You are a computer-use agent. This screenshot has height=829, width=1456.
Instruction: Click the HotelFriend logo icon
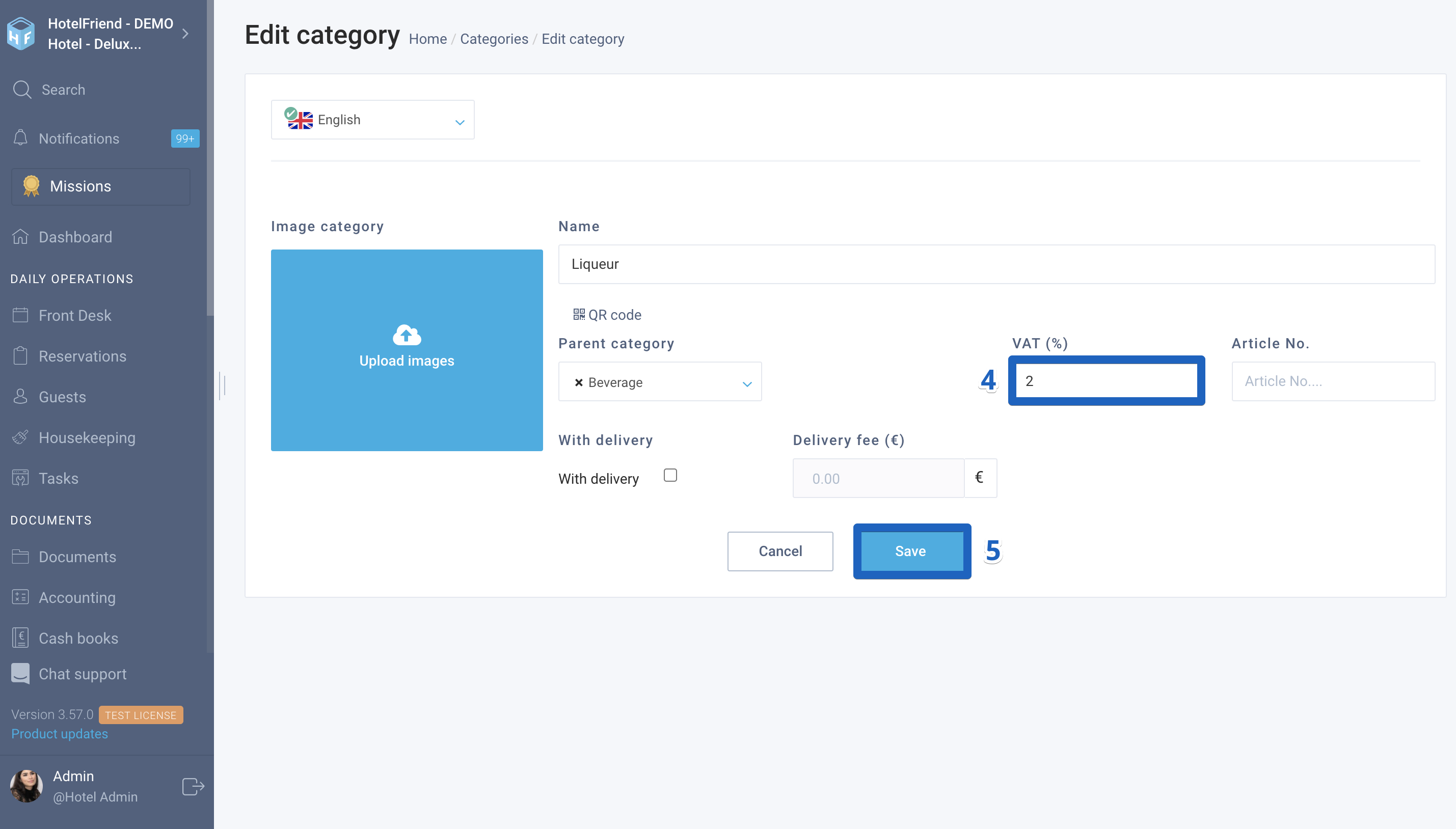click(x=21, y=34)
